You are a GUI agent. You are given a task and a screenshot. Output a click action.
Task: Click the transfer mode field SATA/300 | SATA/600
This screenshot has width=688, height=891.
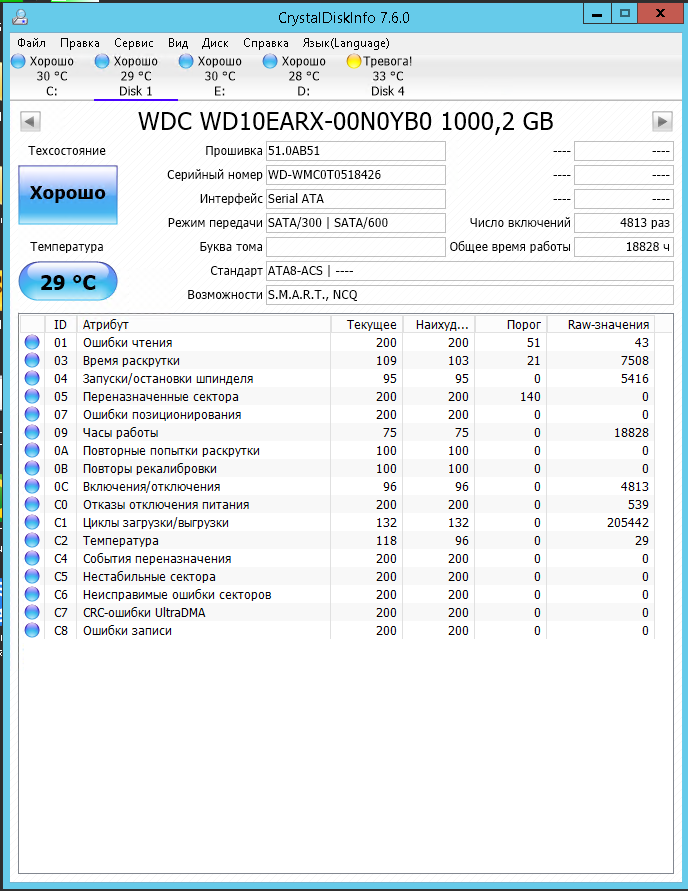pos(356,223)
